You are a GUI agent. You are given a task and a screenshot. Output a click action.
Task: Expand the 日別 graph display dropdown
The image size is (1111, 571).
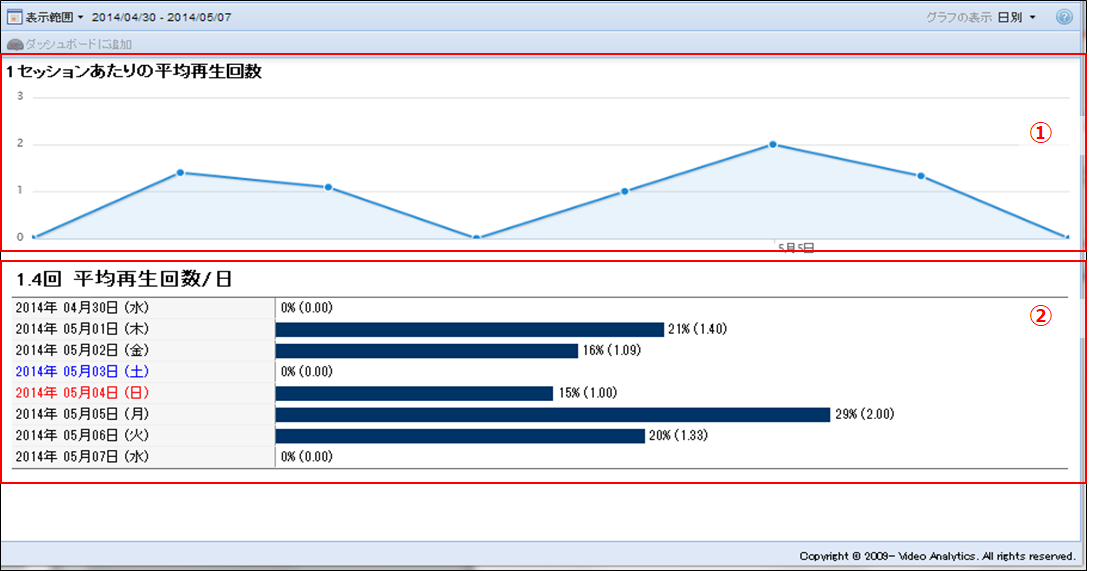(1016, 17)
